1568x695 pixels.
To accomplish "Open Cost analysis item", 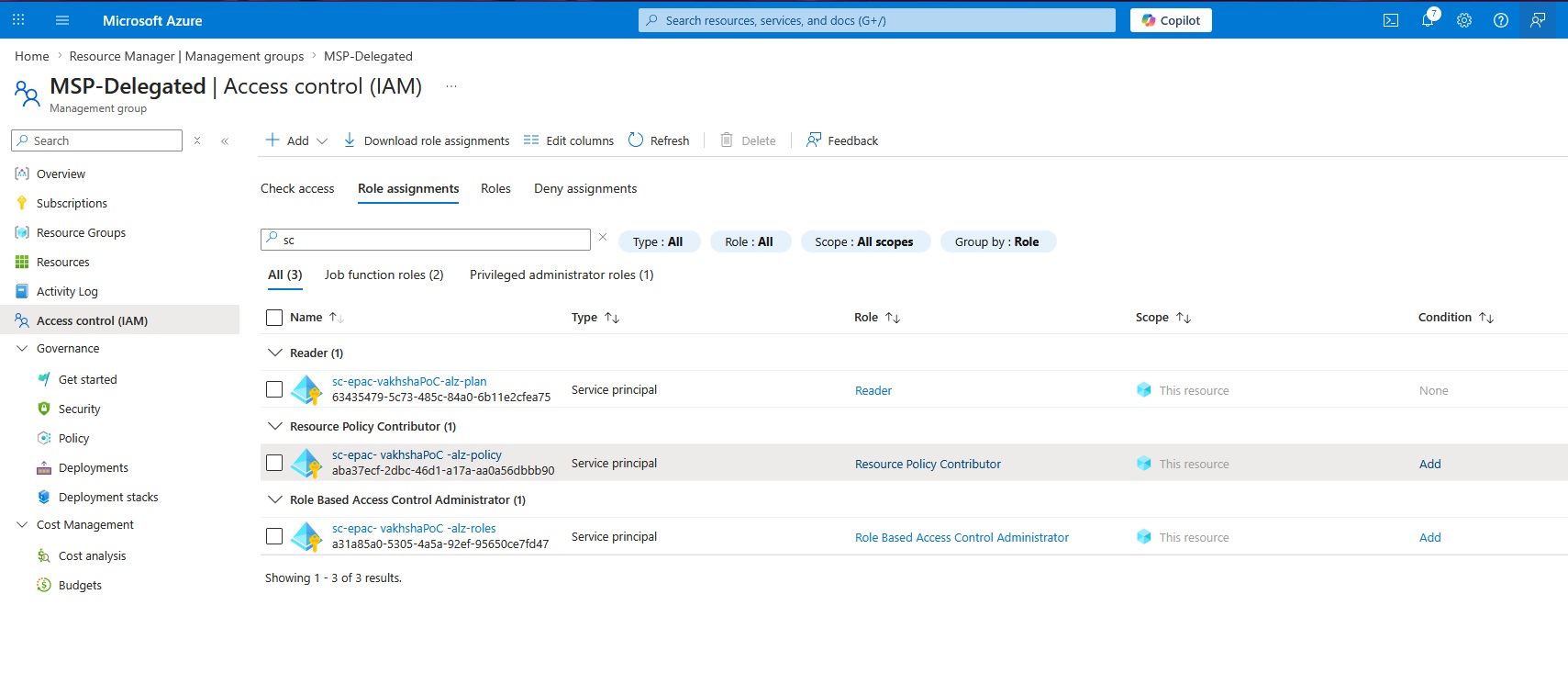I will pos(92,555).
